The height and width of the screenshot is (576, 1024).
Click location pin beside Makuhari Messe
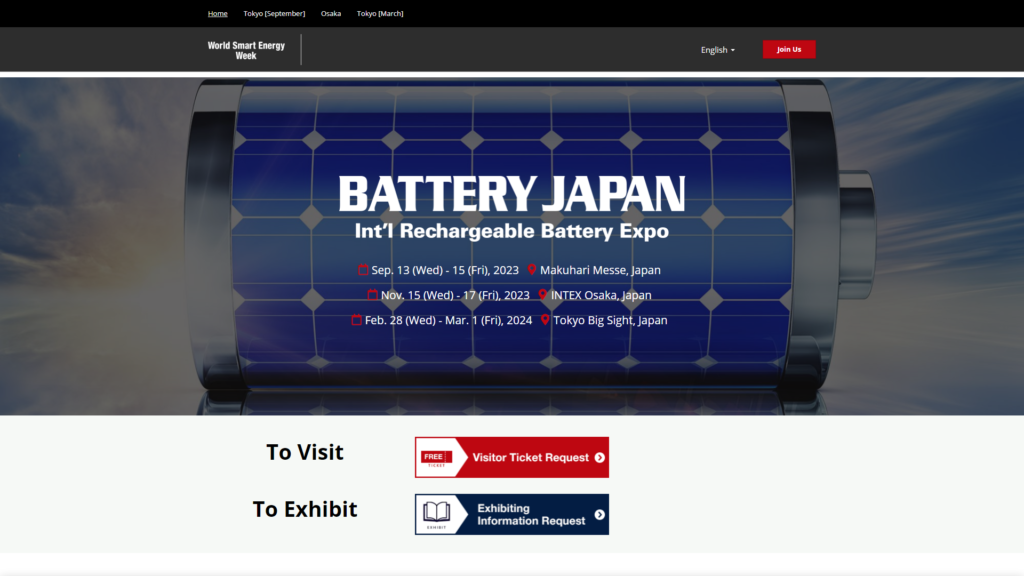(532, 269)
